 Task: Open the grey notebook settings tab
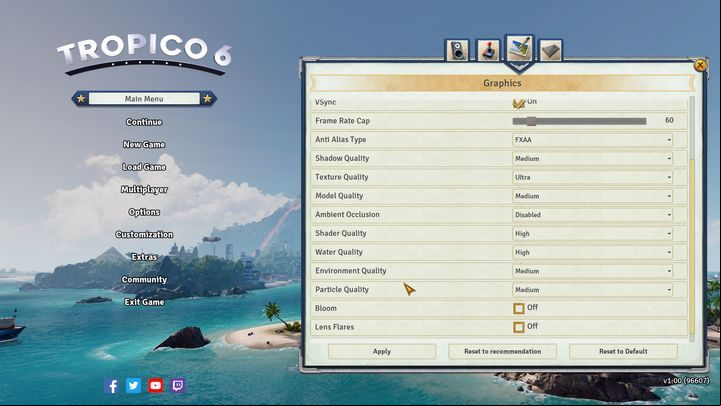point(550,50)
